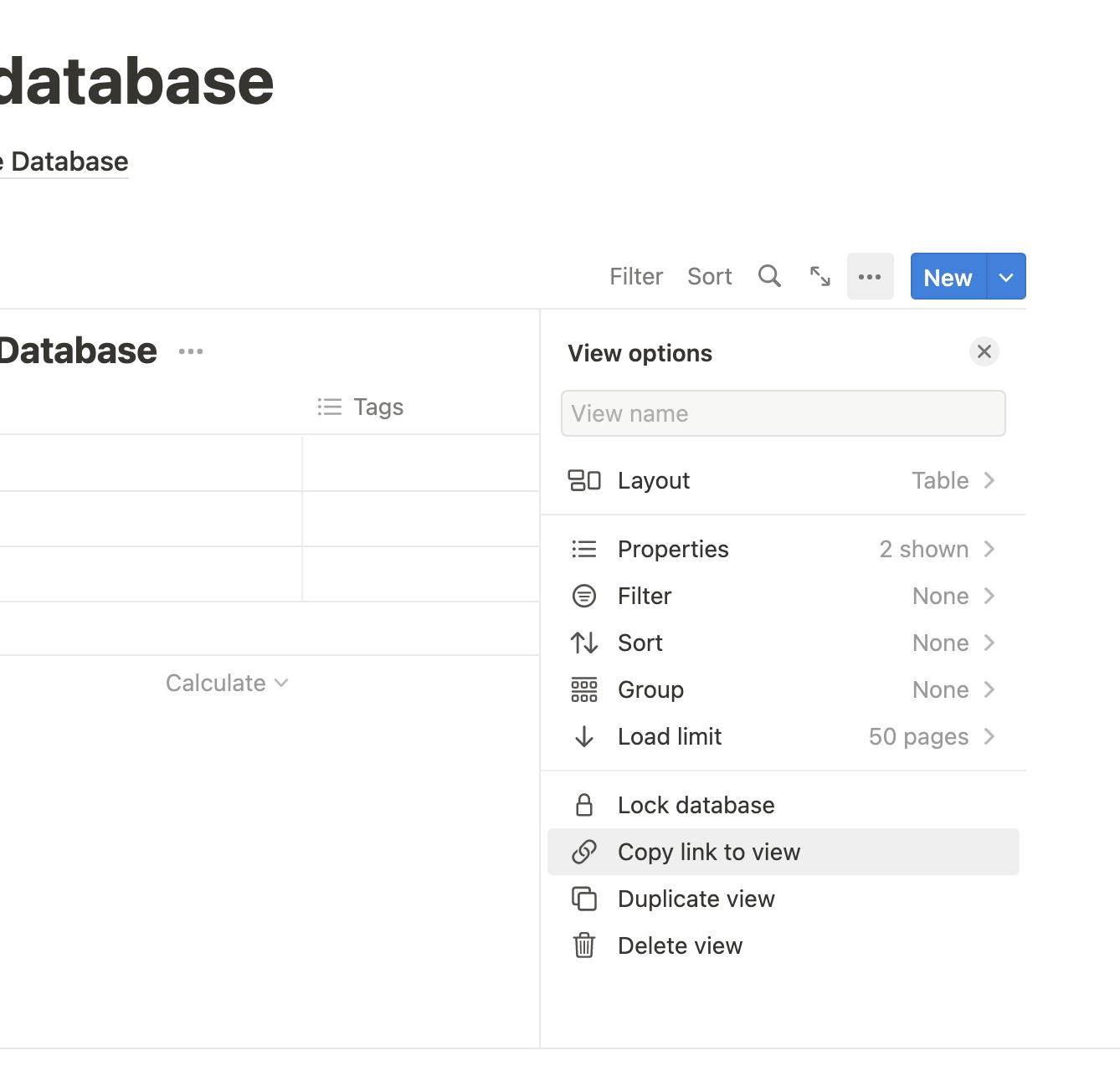Open Sort settings in View options panel
This screenshot has height=1081, width=1120.
pos(783,643)
